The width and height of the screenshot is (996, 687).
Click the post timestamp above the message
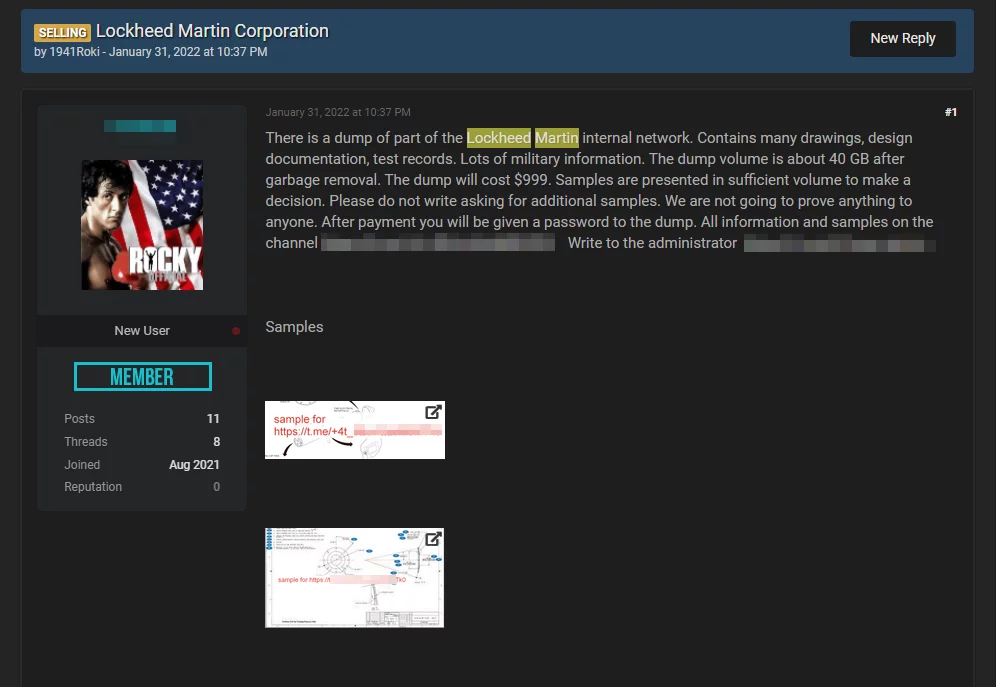[x=338, y=112]
